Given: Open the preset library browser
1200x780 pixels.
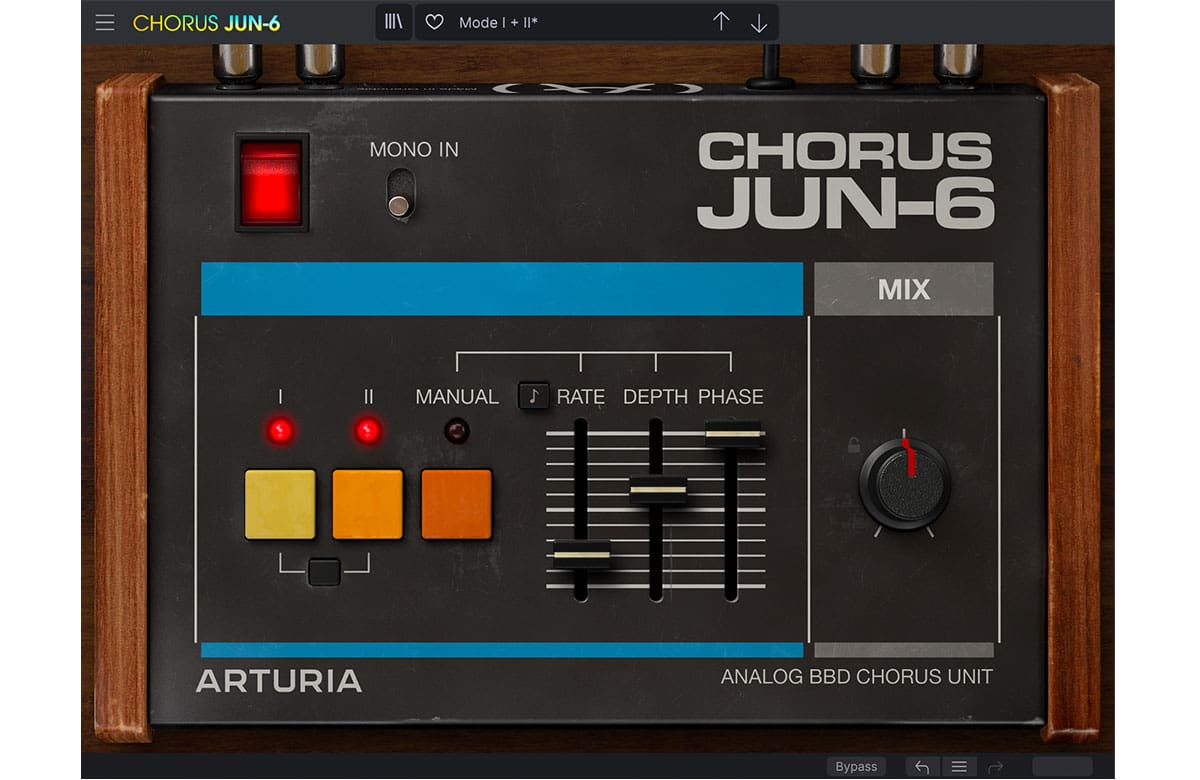Looking at the screenshot, I should coord(394,22).
